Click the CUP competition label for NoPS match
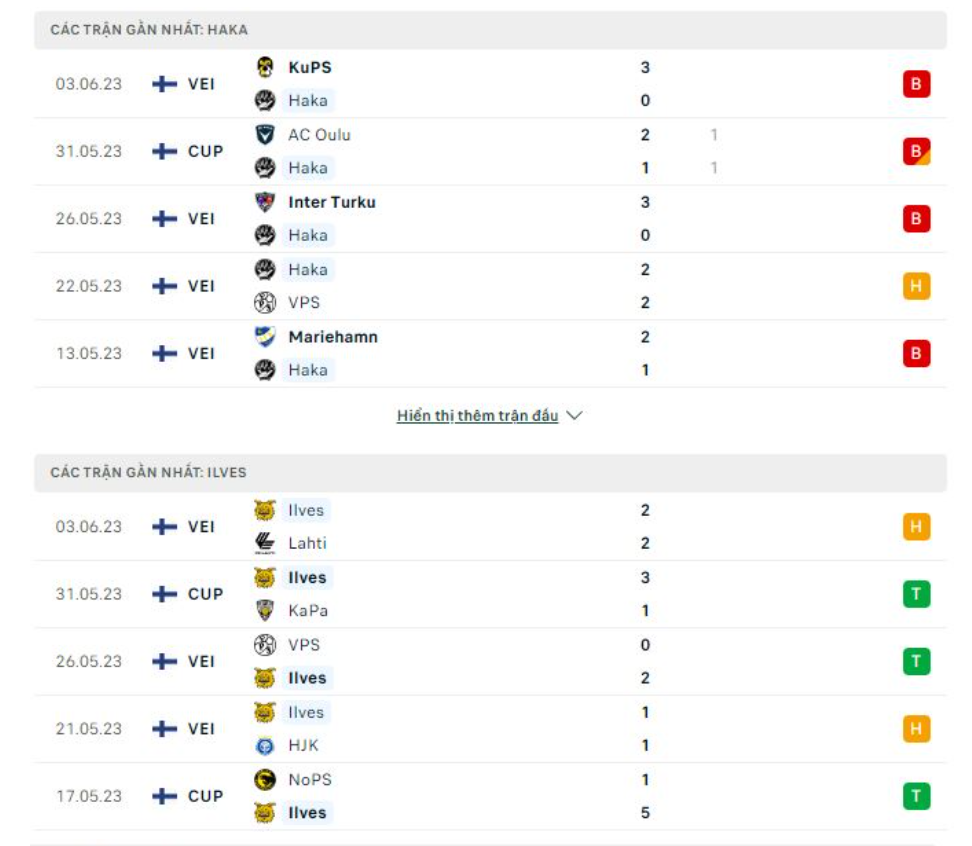972x846 pixels. [x=206, y=796]
